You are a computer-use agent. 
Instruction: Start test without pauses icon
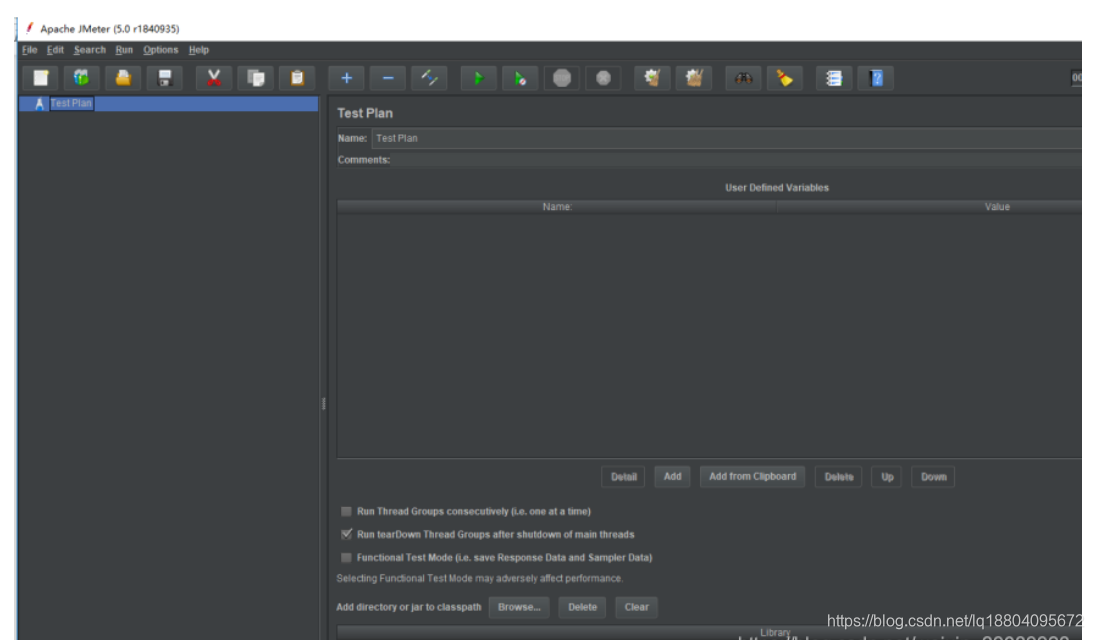(520, 78)
